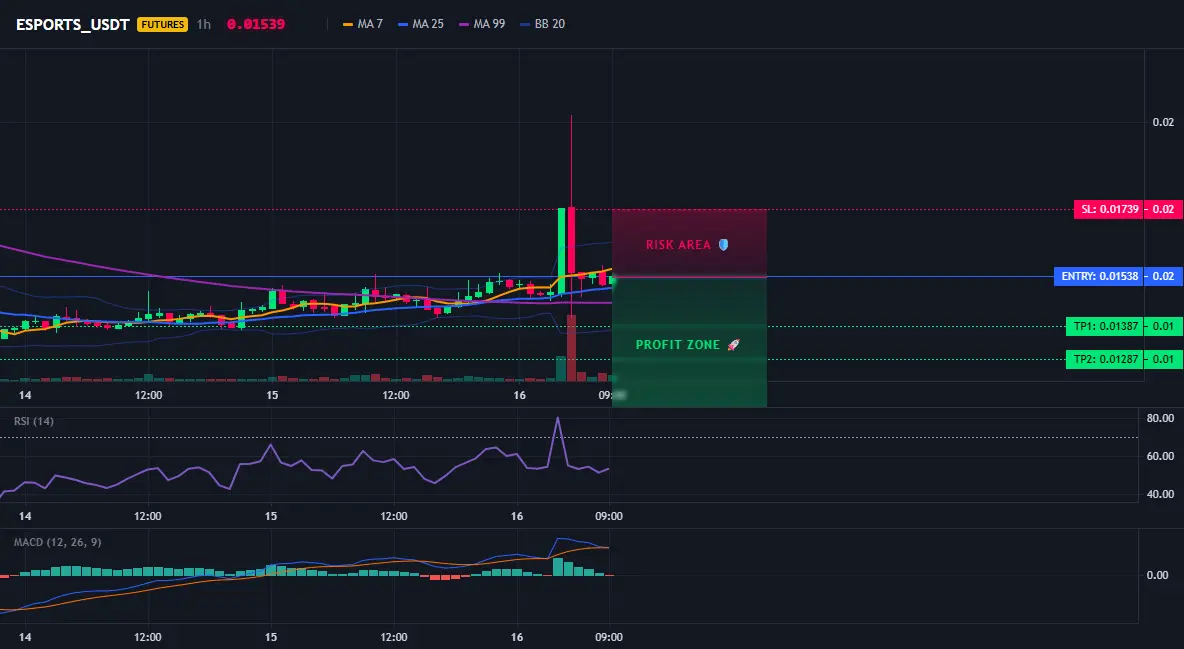Select the 1h timeframe label
The height and width of the screenshot is (649, 1184).
[204, 24]
